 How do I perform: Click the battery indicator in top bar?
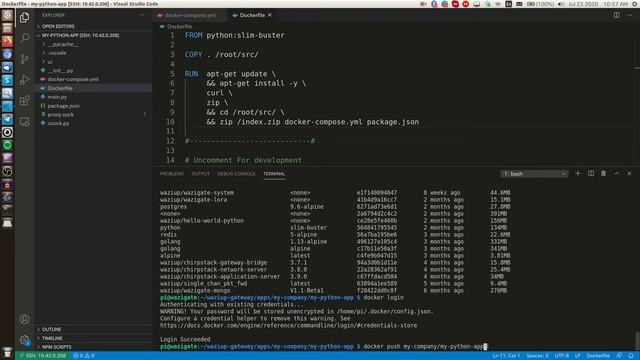click(x=540, y=4)
